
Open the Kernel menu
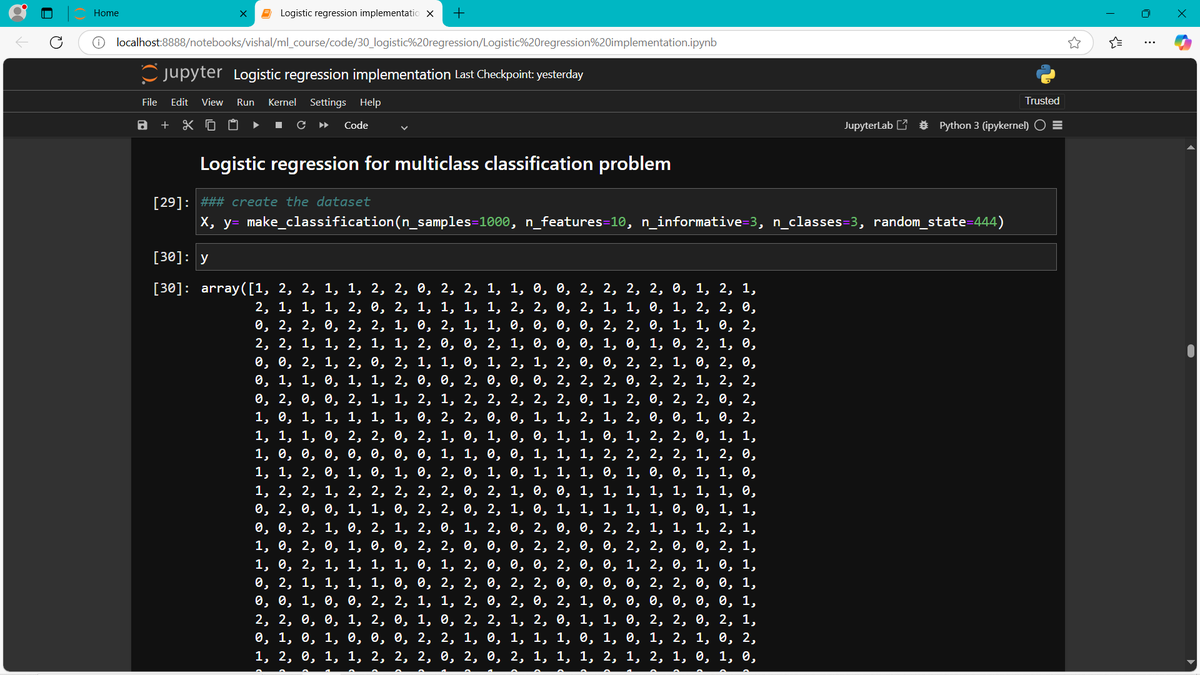282,102
